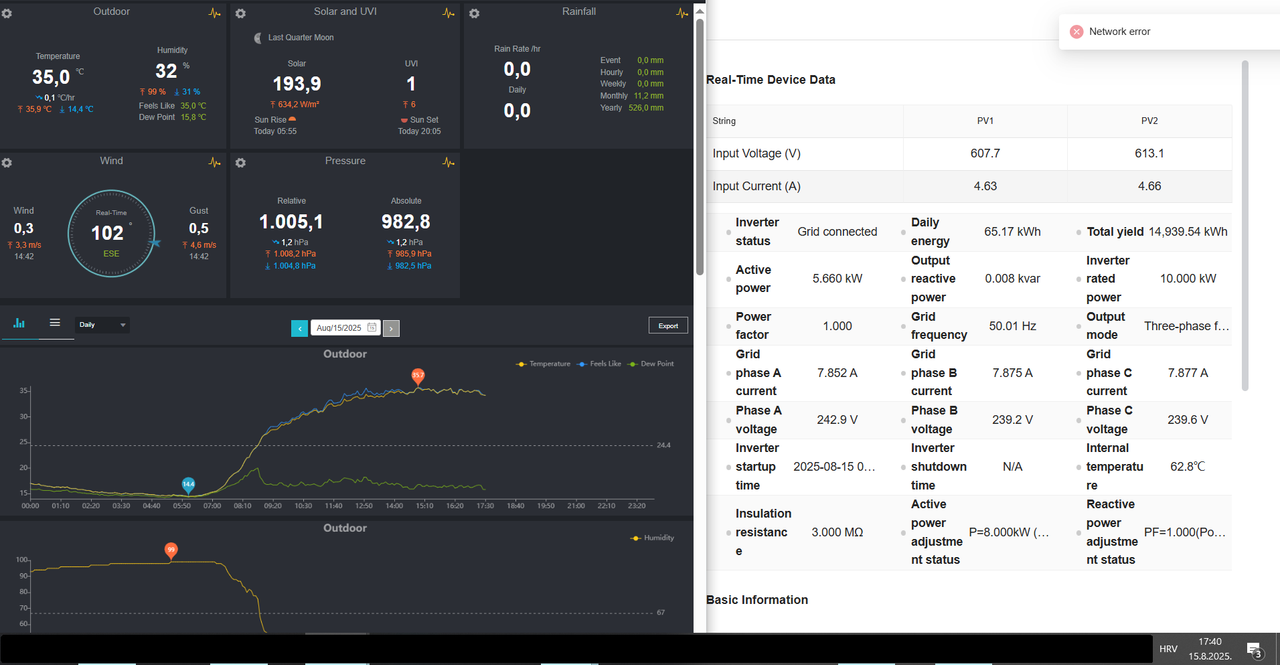Click the PV1 input voltage 607.7 cell
Viewport: 1280px width, 665px height.
point(985,154)
